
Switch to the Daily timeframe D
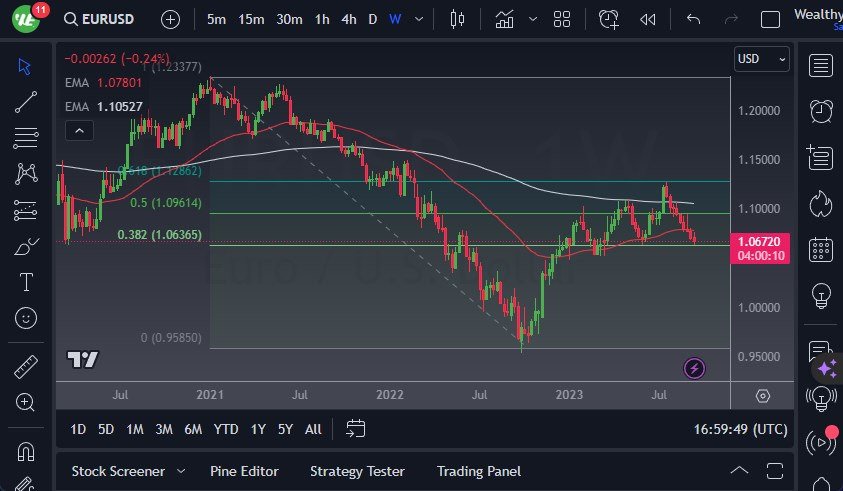(x=373, y=19)
